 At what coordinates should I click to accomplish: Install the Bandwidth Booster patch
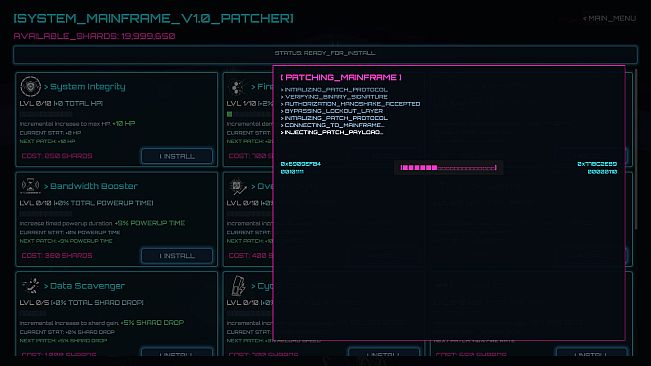click(x=177, y=256)
